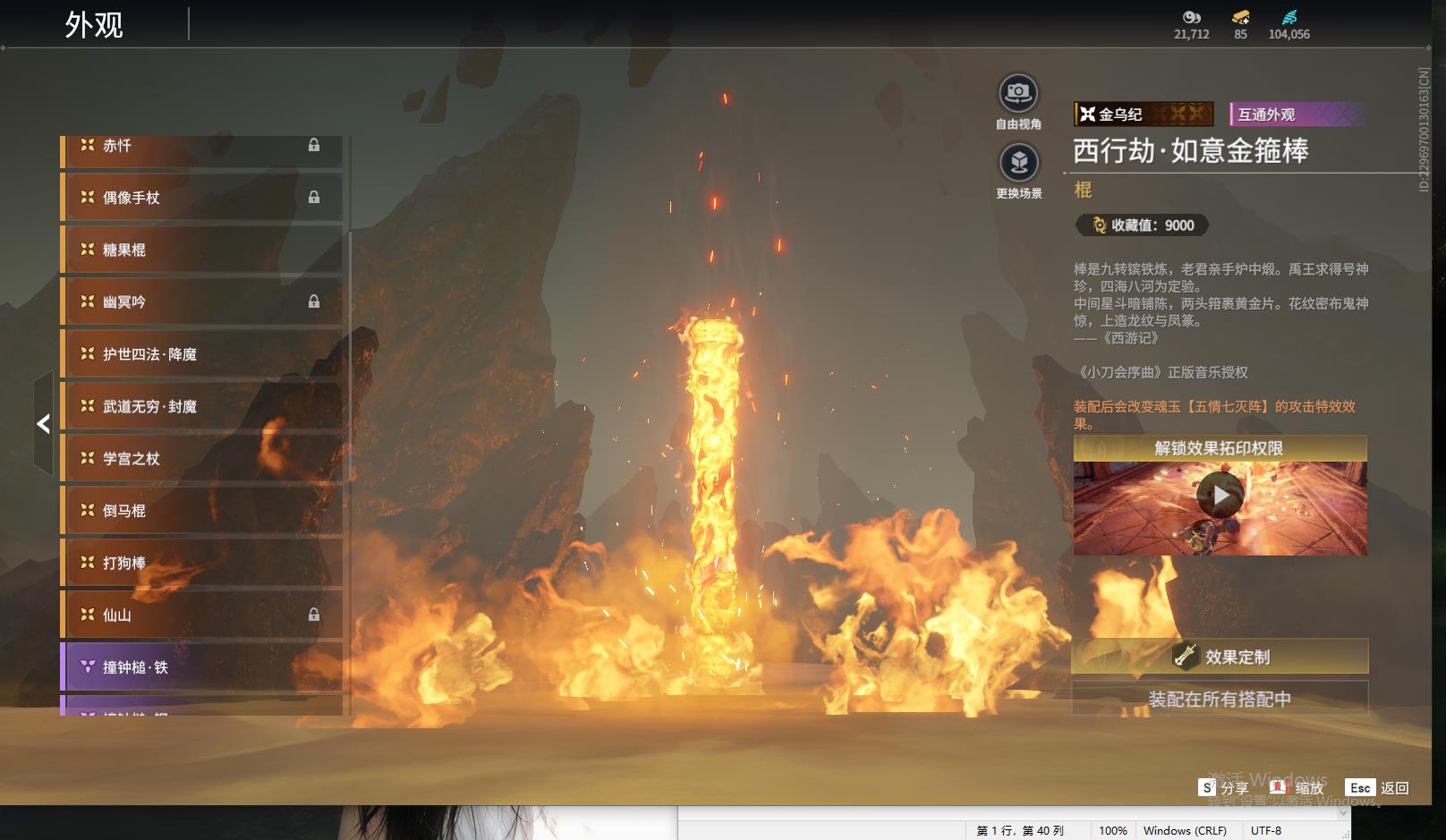The height and width of the screenshot is (840, 1446).
Task: Click the silver coin currency icon
Action: pyautogui.click(x=1191, y=17)
